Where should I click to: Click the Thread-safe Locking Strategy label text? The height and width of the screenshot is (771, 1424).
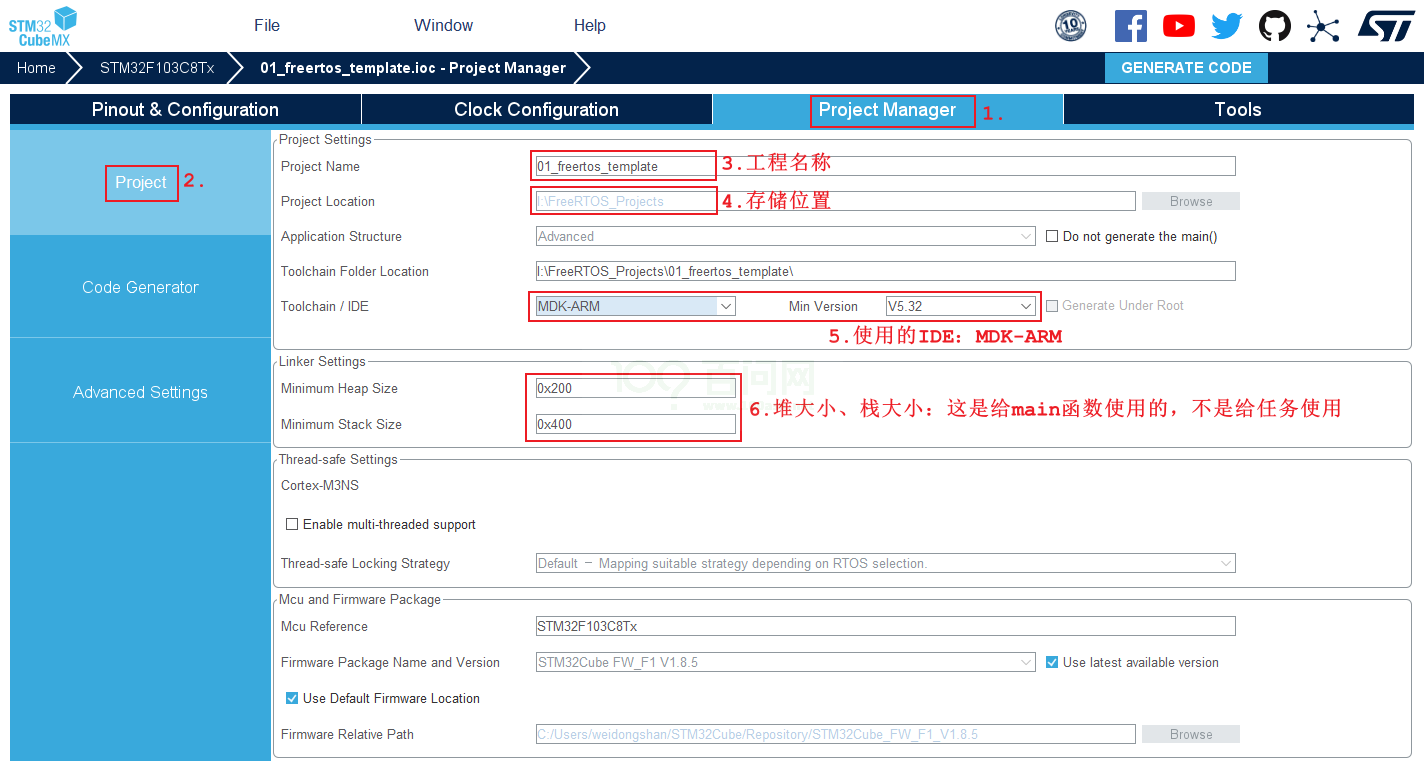pyautogui.click(x=365, y=563)
